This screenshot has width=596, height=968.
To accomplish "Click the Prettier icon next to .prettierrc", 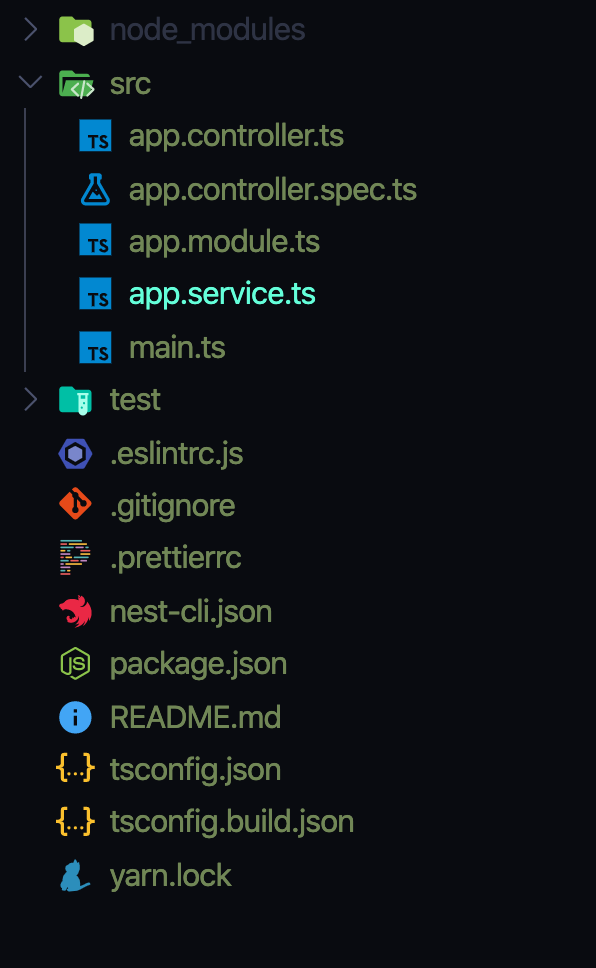I will pos(74,558).
